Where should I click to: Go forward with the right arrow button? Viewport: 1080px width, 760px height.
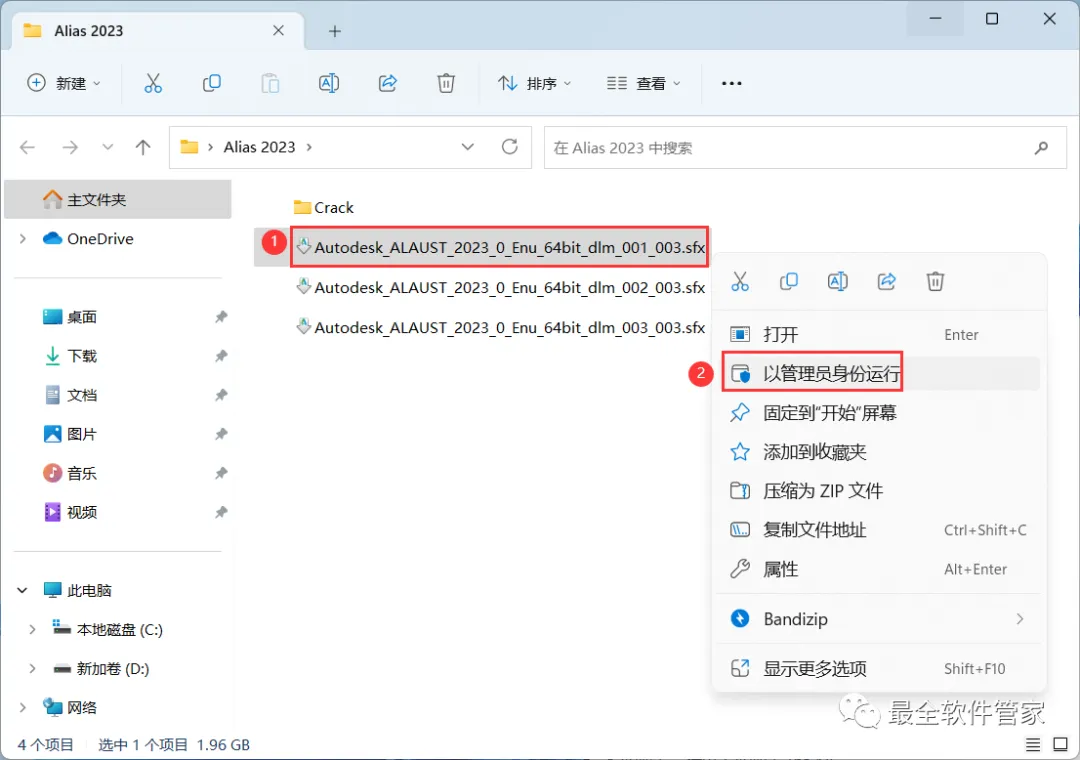70,147
